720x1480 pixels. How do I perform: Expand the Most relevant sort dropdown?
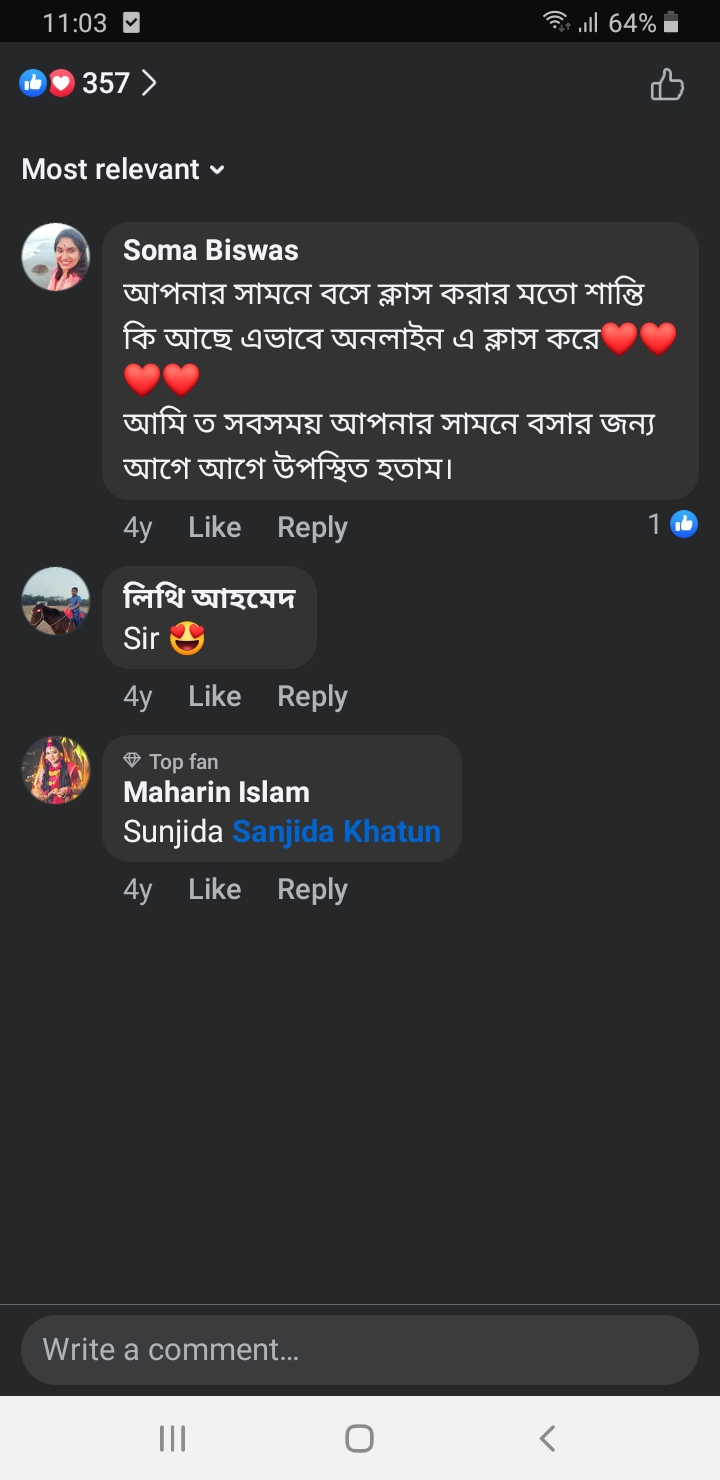123,170
